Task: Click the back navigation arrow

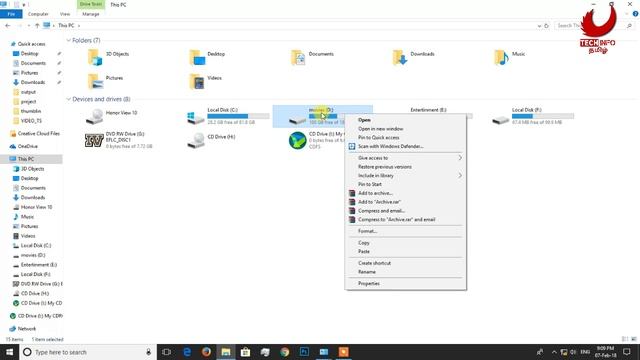Action: point(8,25)
